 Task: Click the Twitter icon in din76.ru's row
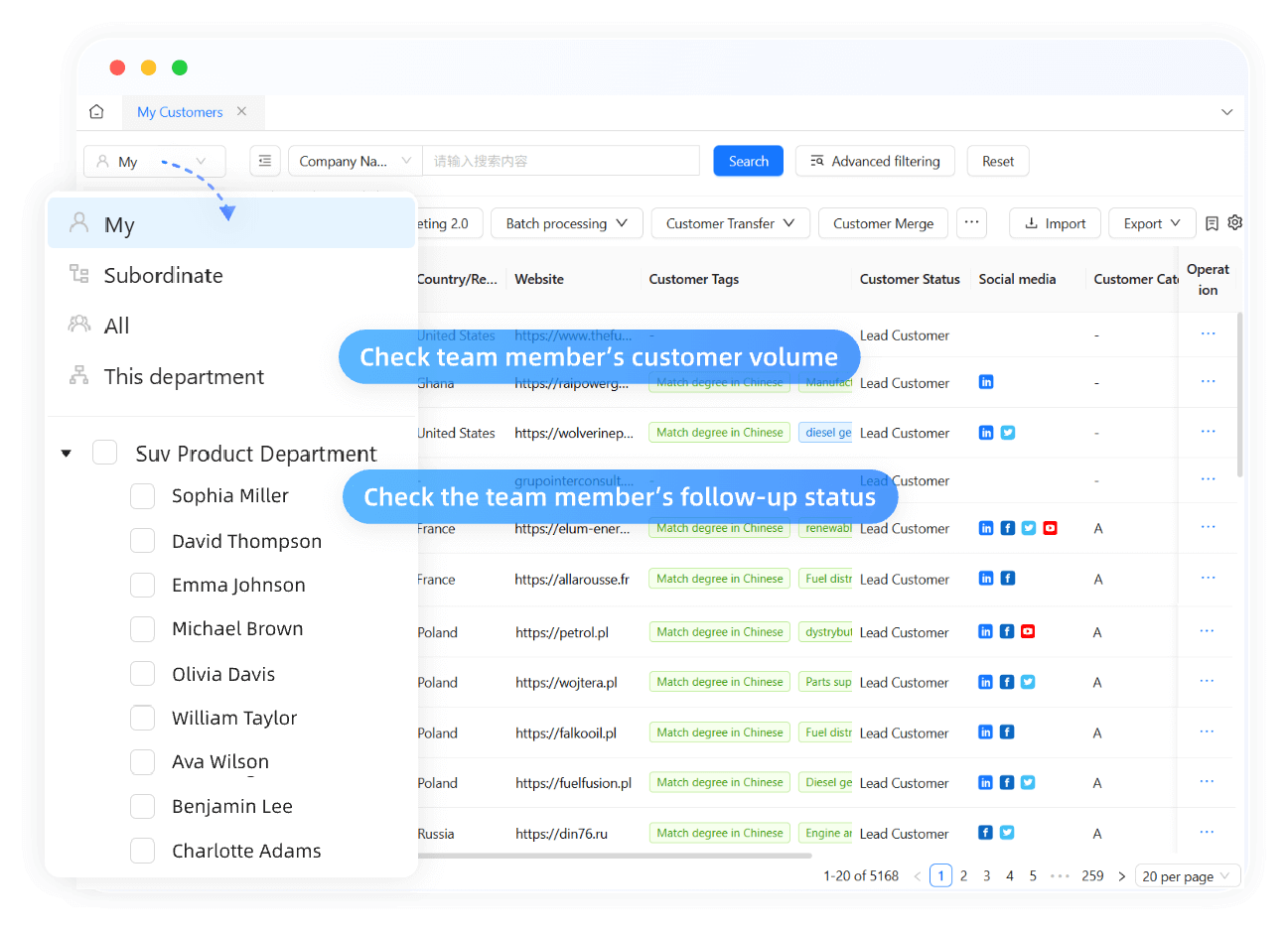[1007, 833]
